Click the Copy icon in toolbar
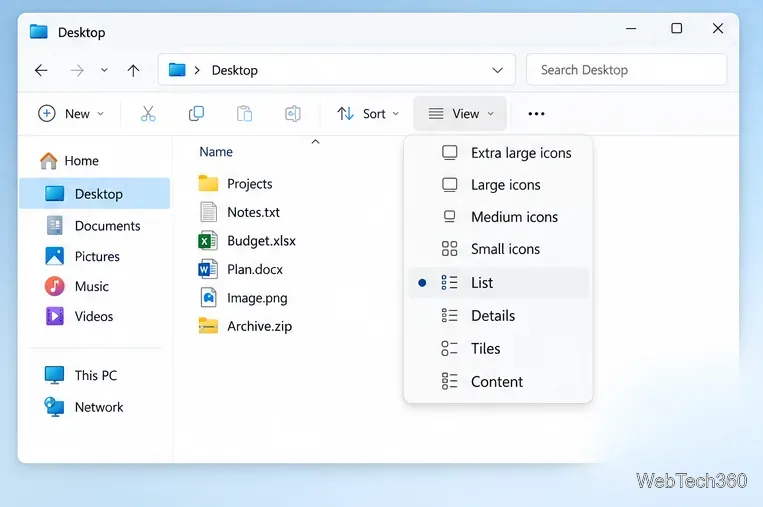The height and width of the screenshot is (507, 763). click(x=196, y=114)
